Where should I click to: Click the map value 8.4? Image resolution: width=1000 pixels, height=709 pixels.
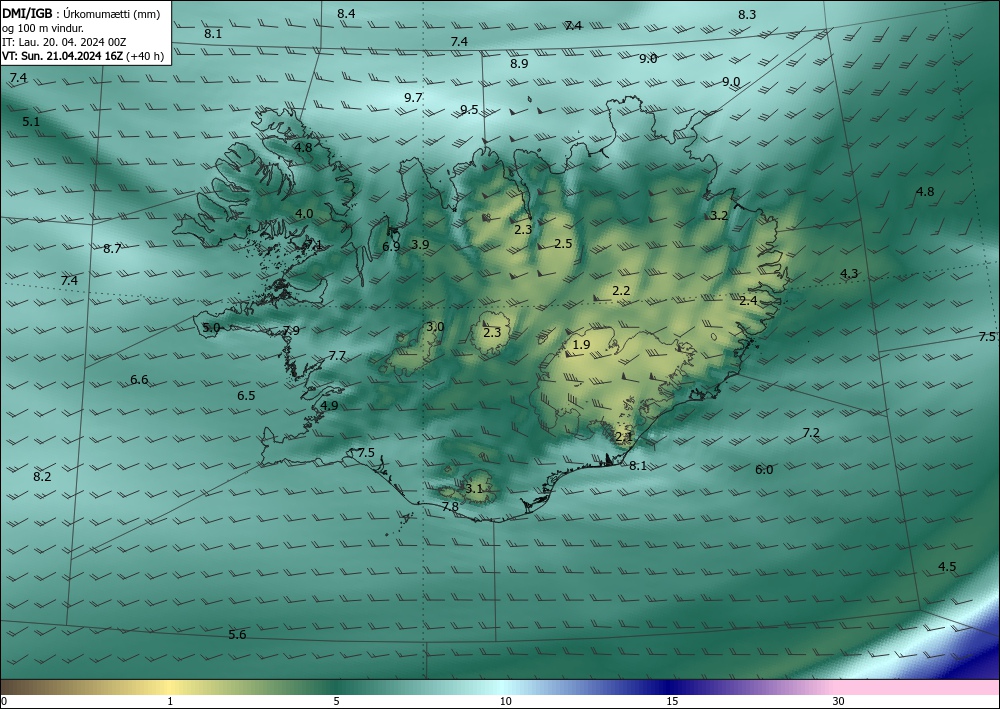coord(346,13)
